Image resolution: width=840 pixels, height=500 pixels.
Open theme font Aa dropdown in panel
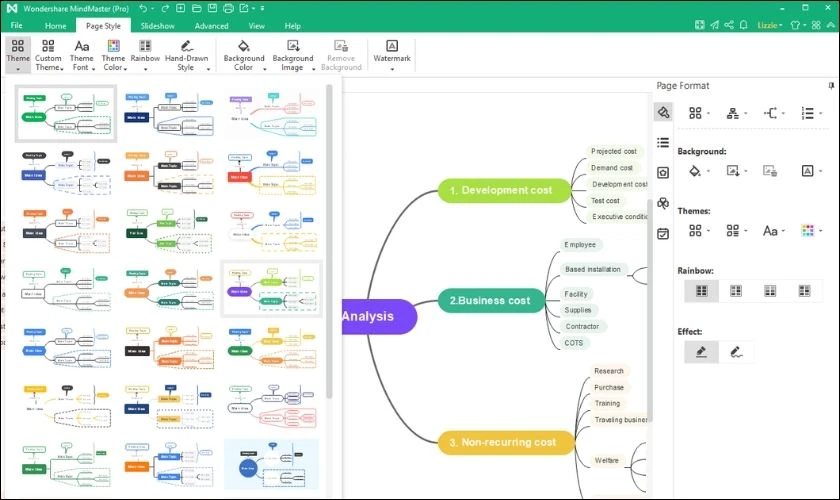pos(774,230)
